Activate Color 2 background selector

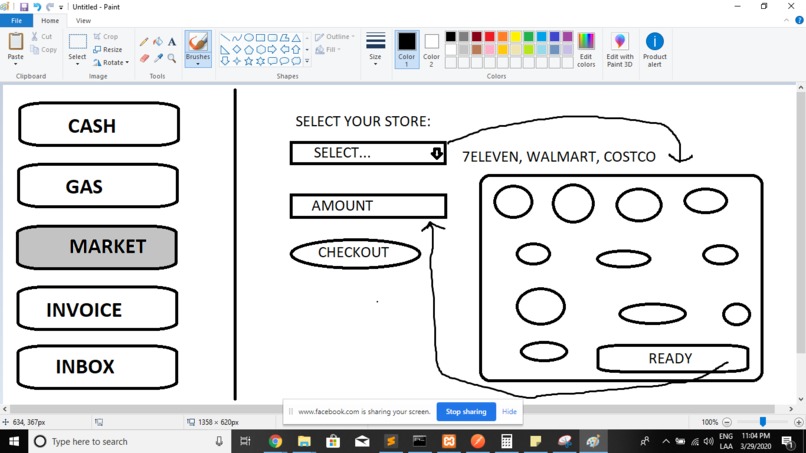point(431,49)
